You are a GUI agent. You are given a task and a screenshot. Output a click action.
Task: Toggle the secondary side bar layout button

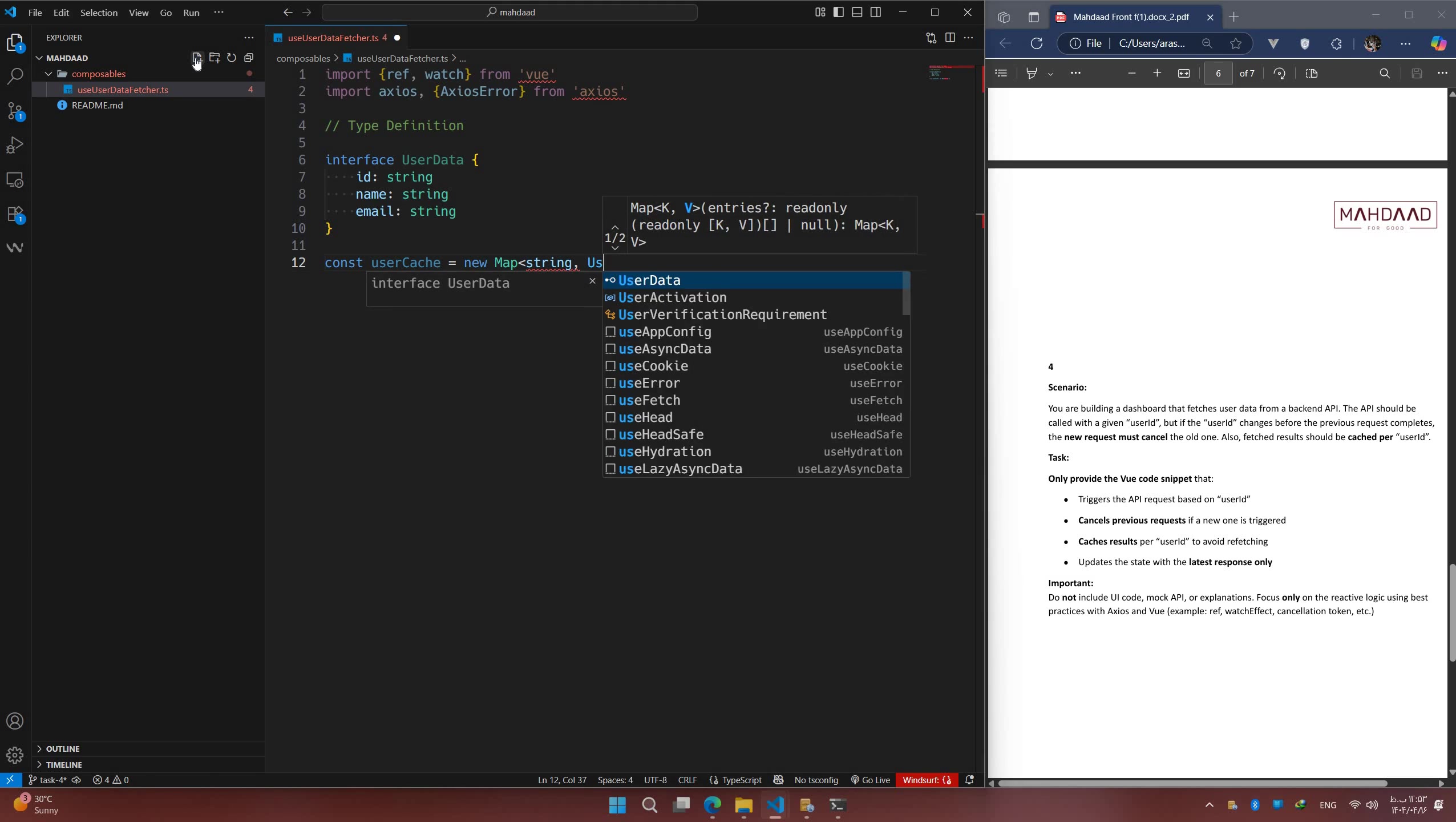[x=876, y=12]
